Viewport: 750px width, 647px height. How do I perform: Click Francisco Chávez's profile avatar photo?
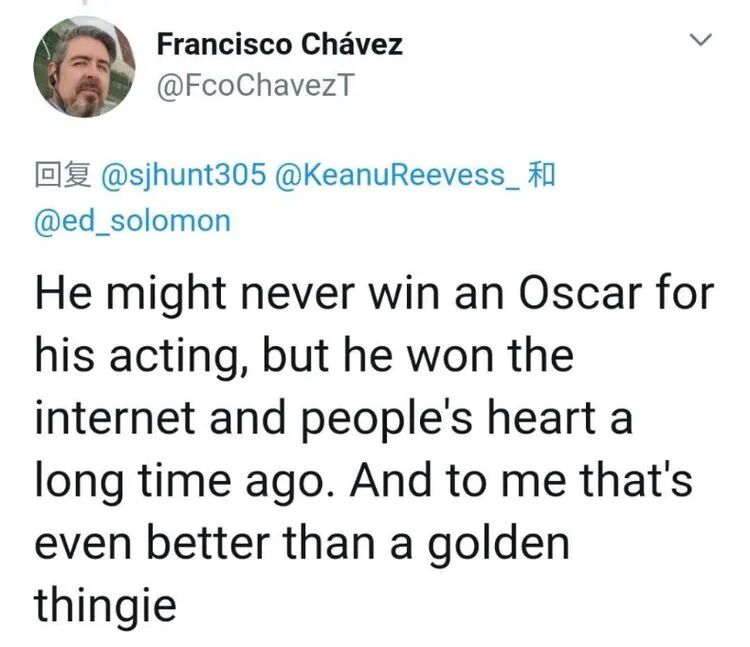[x=85, y=69]
